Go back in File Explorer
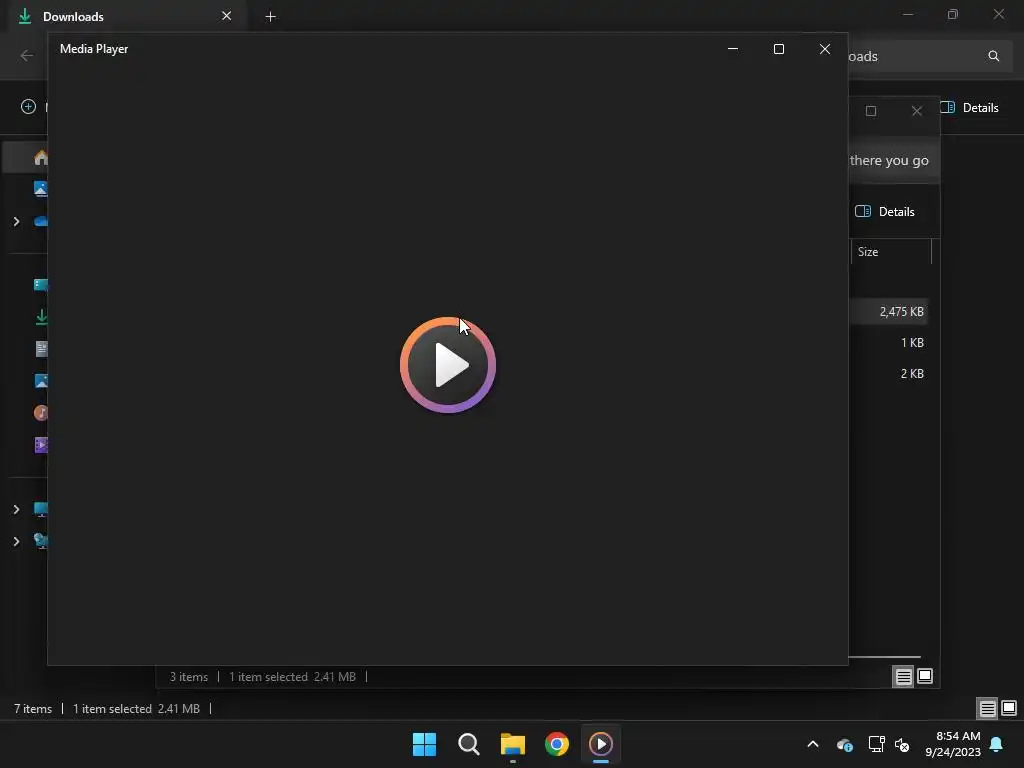This screenshot has width=1024, height=768. (x=27, y=56)
